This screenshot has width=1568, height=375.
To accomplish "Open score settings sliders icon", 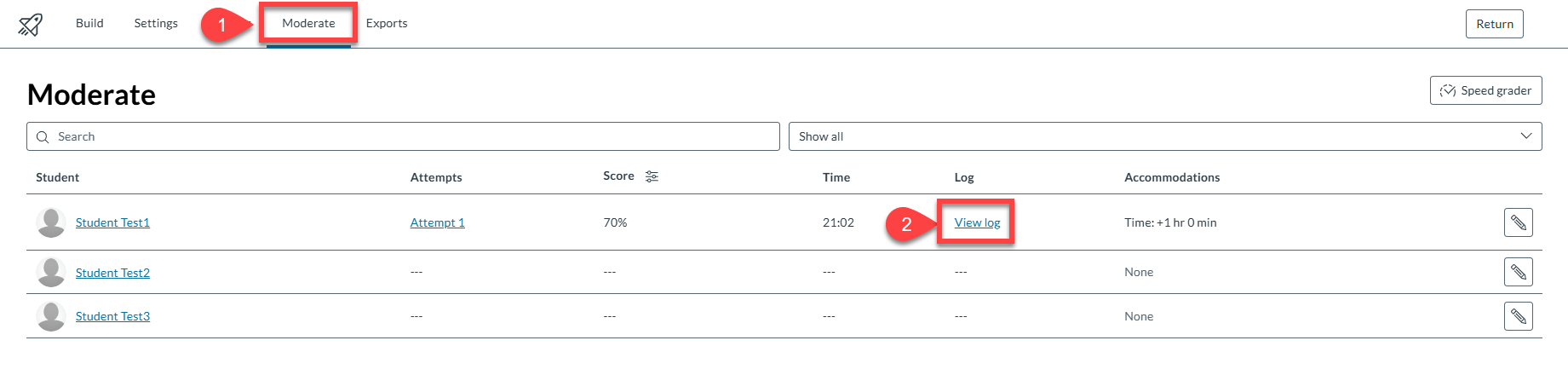I will (652, 176).
